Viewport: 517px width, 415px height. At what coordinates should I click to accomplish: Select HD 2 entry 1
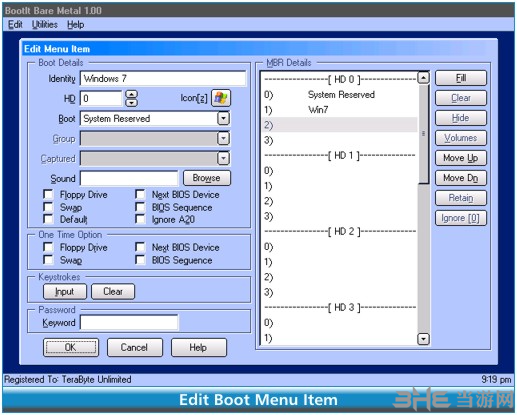(x=340, y=262)
